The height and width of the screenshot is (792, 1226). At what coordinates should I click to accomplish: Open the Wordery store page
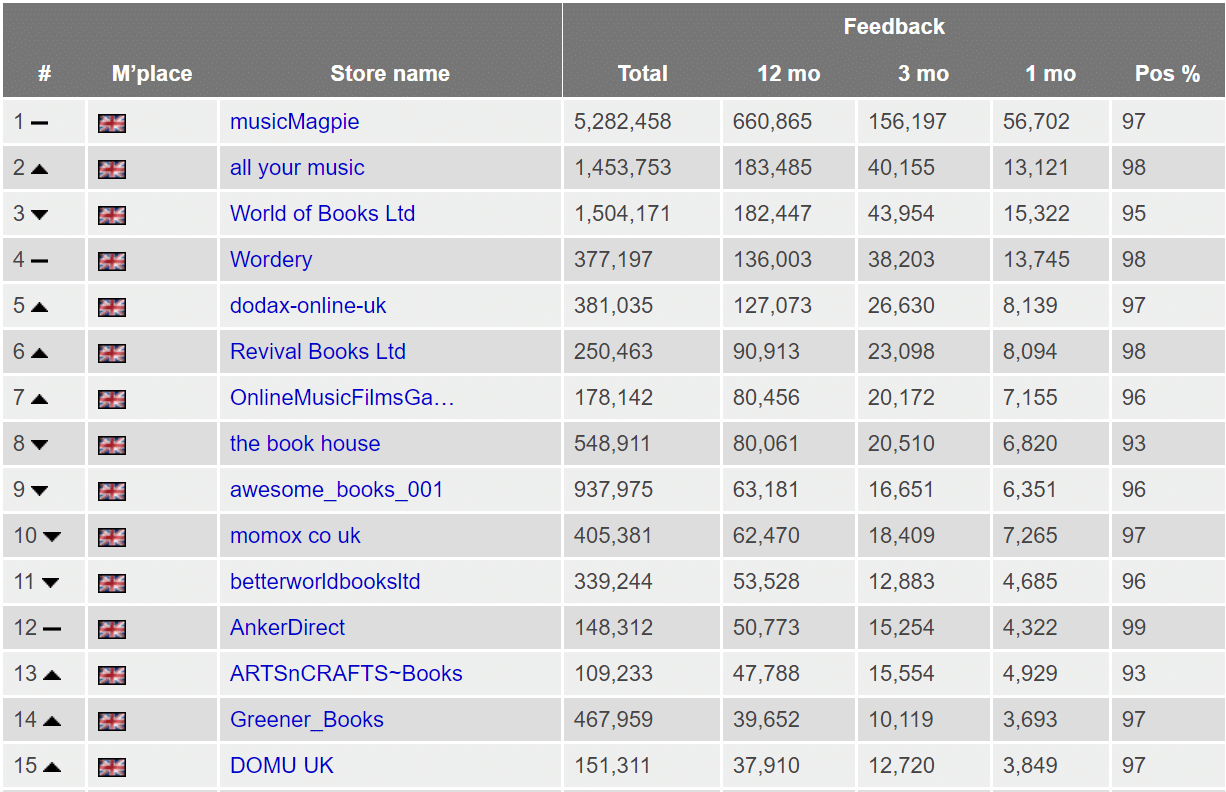271,260
